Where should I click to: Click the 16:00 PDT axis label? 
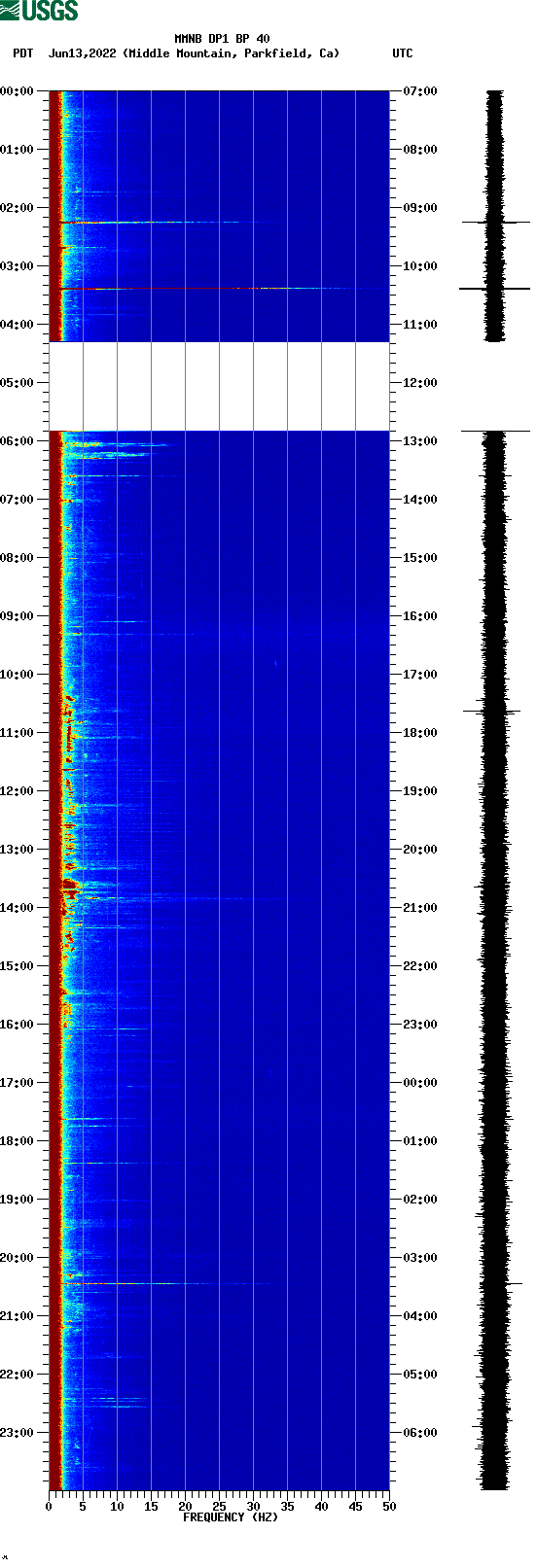[18, 1025]
